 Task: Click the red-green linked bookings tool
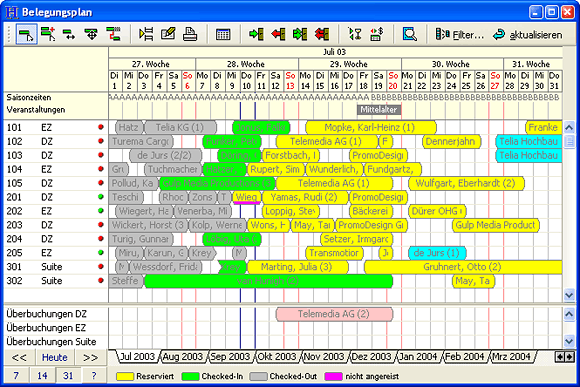pos(113,34)
